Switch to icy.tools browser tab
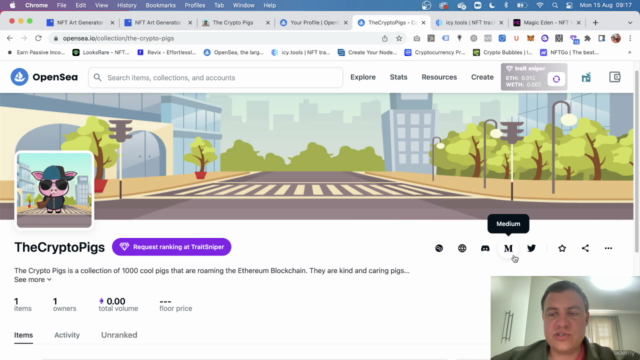The width and height of the screenshot is (640, 360). [x=469, y=22]
